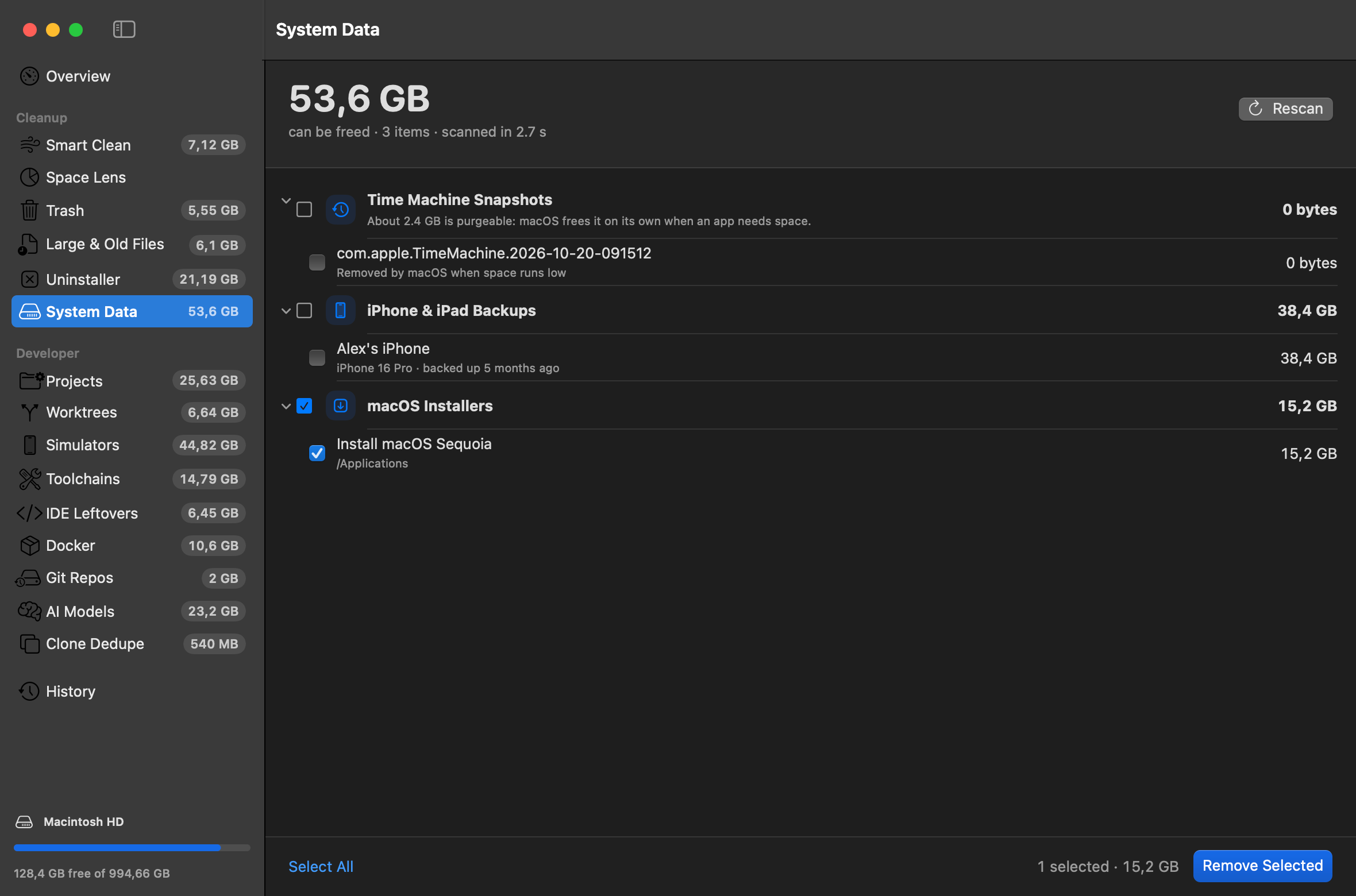Click the Trash can icon
This screenshot has height=896, width=1356.
[29, 210]
